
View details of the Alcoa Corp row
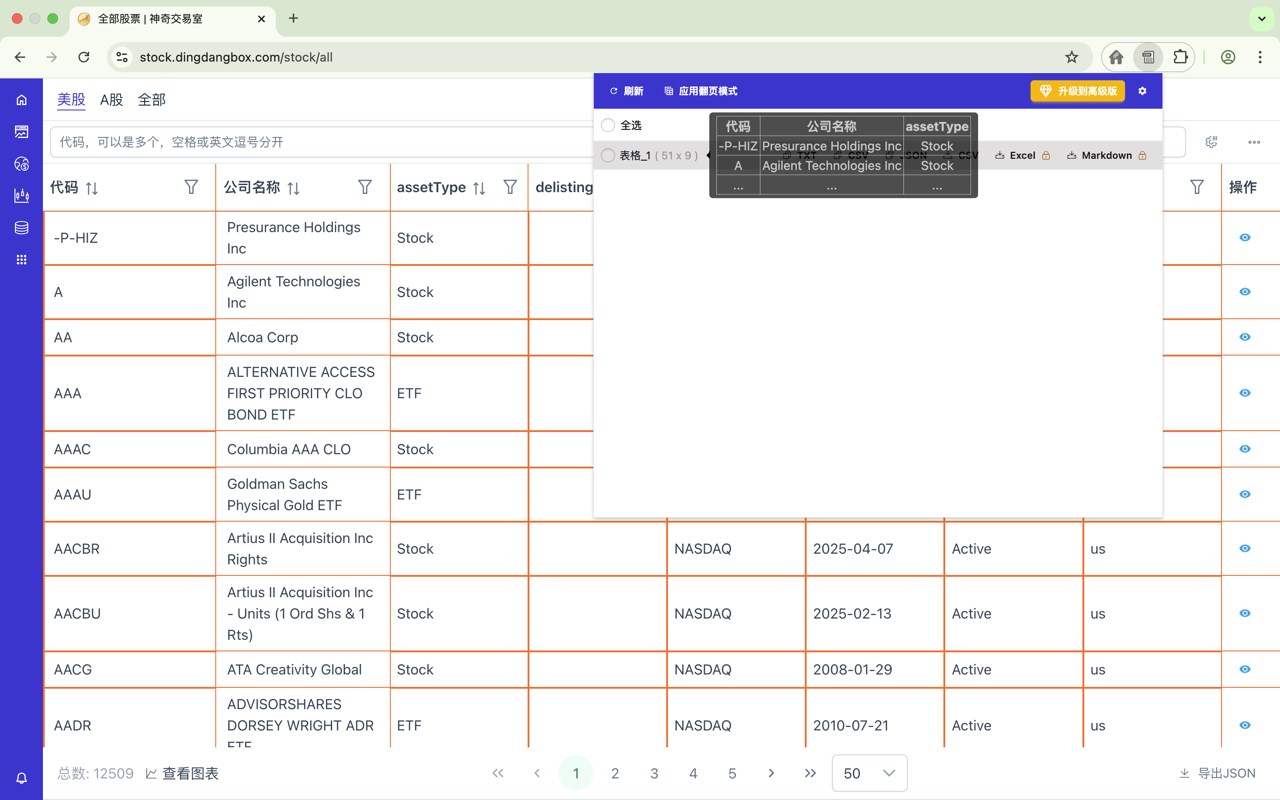point(1245,337)
